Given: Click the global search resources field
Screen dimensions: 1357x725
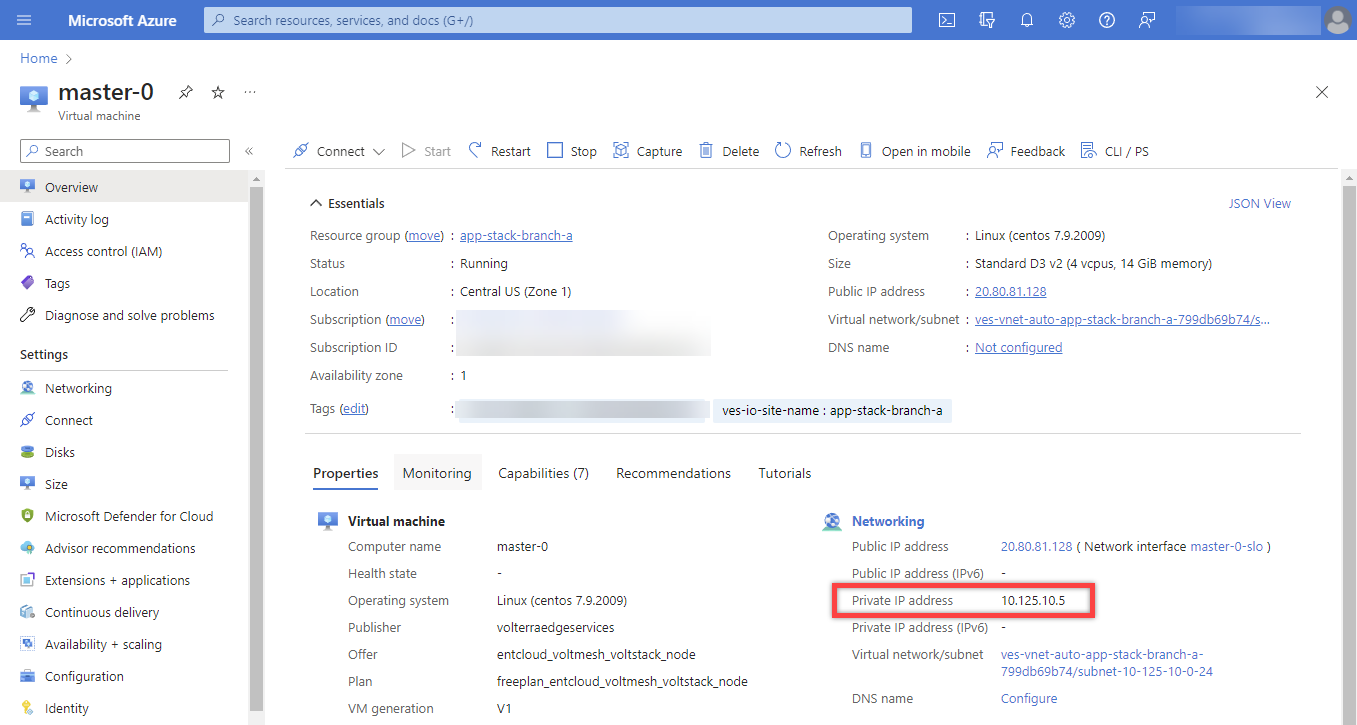Looking at the screenshot, I should [558, 20].
